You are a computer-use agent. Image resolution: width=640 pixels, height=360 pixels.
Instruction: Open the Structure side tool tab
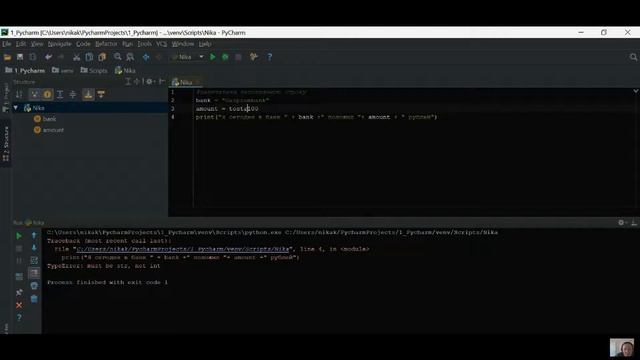coord(6,143)
